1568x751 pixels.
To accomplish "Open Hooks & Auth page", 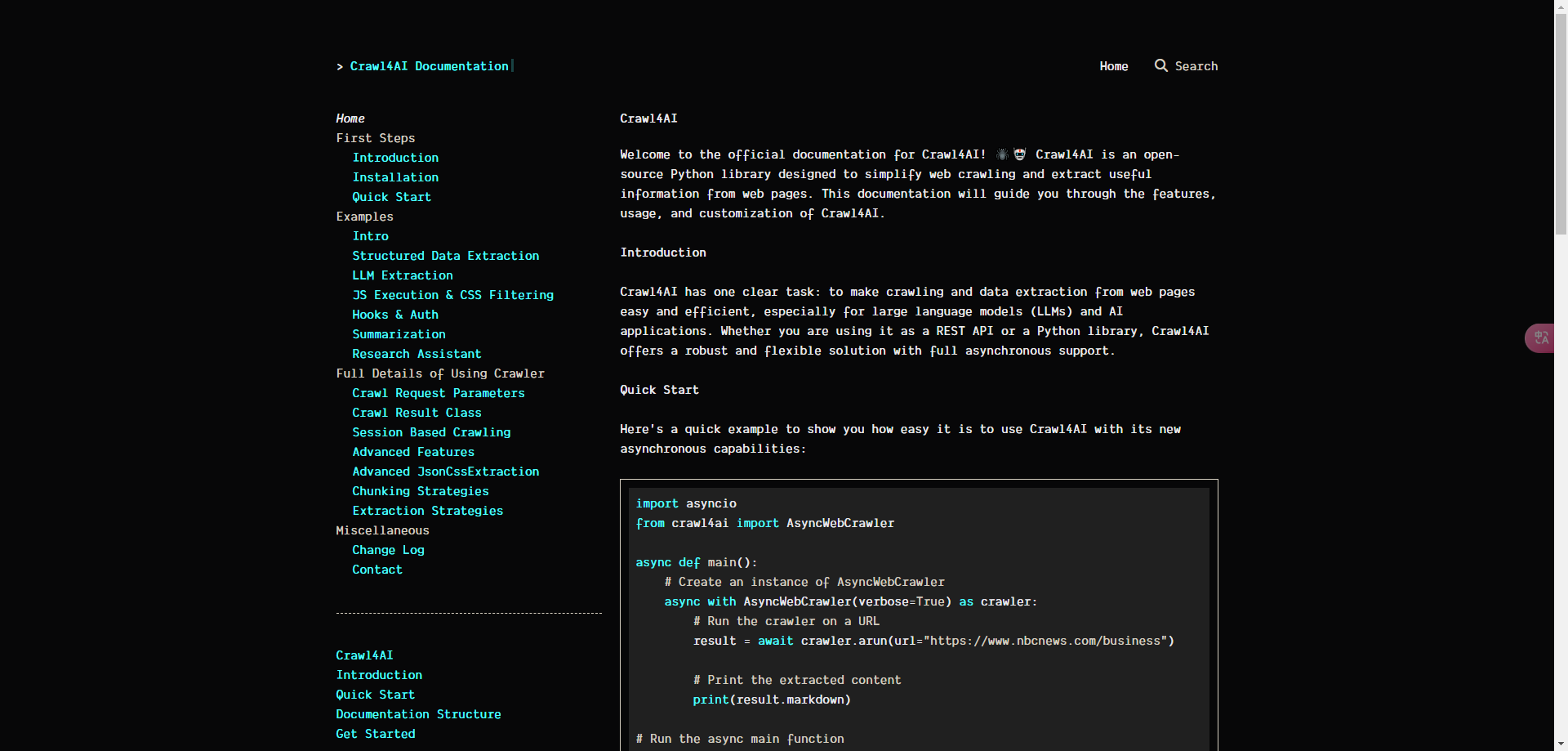I will tap(395, 315).
